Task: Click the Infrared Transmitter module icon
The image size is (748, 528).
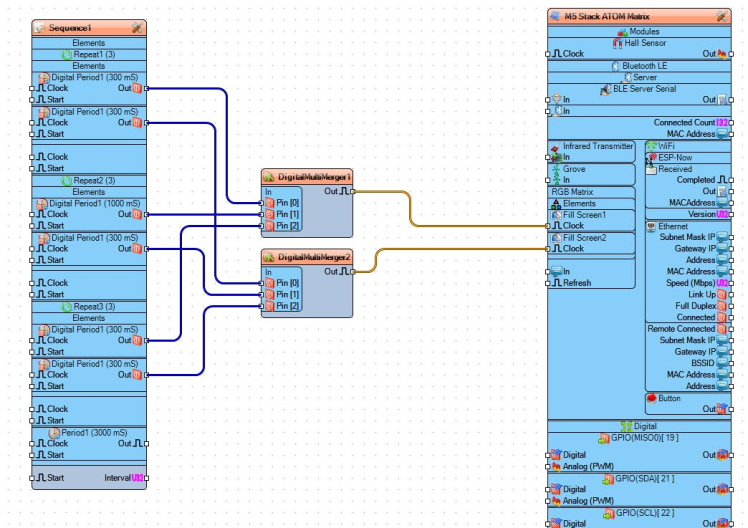Action: tap(555, 147)
